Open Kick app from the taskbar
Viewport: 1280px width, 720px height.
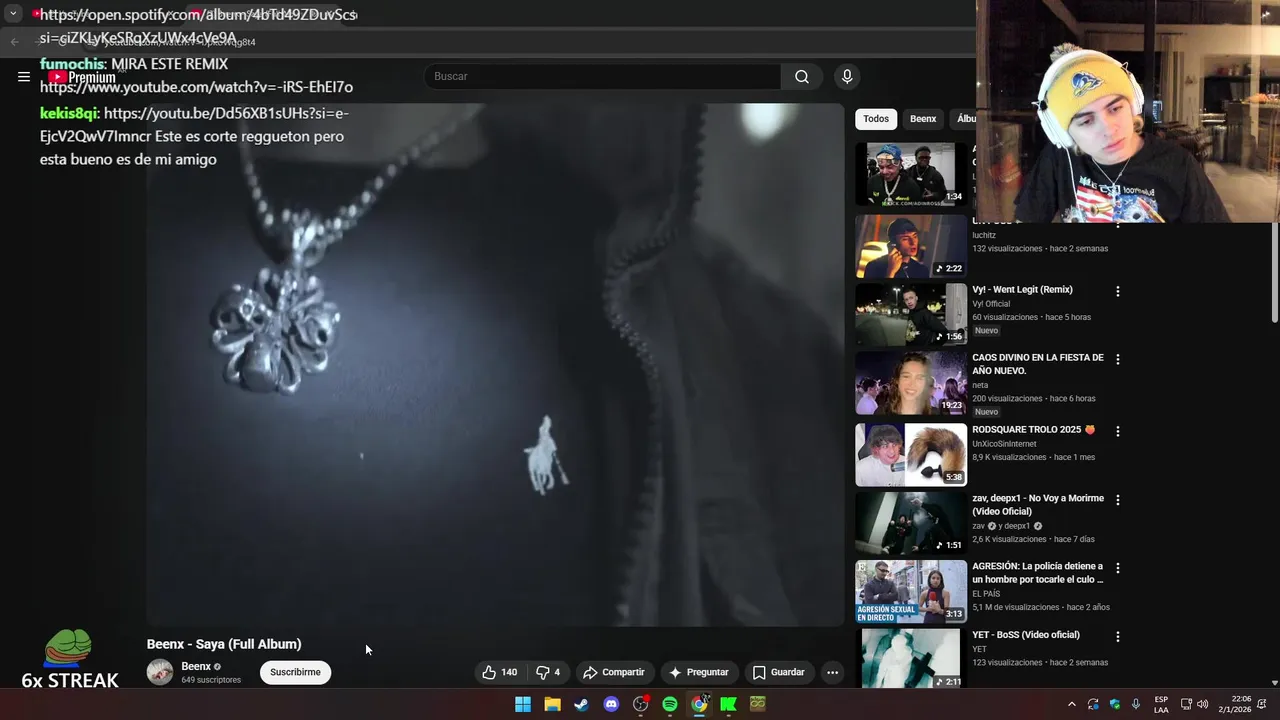(728, 704)
